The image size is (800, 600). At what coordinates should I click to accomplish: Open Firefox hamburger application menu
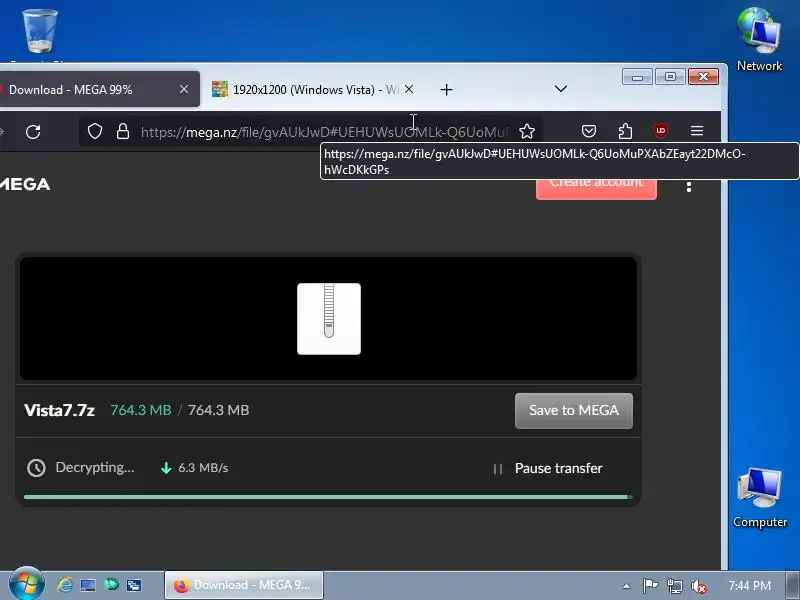(x=697, y=131)
